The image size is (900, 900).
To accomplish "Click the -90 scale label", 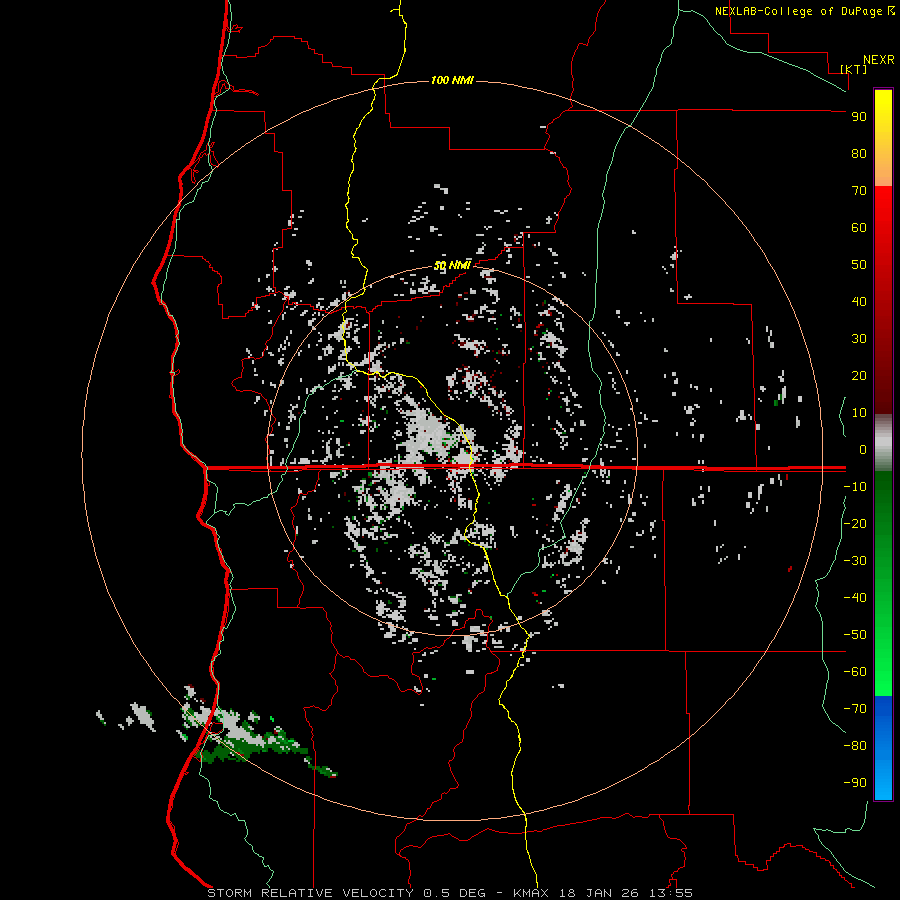I will tap(855, 782).
